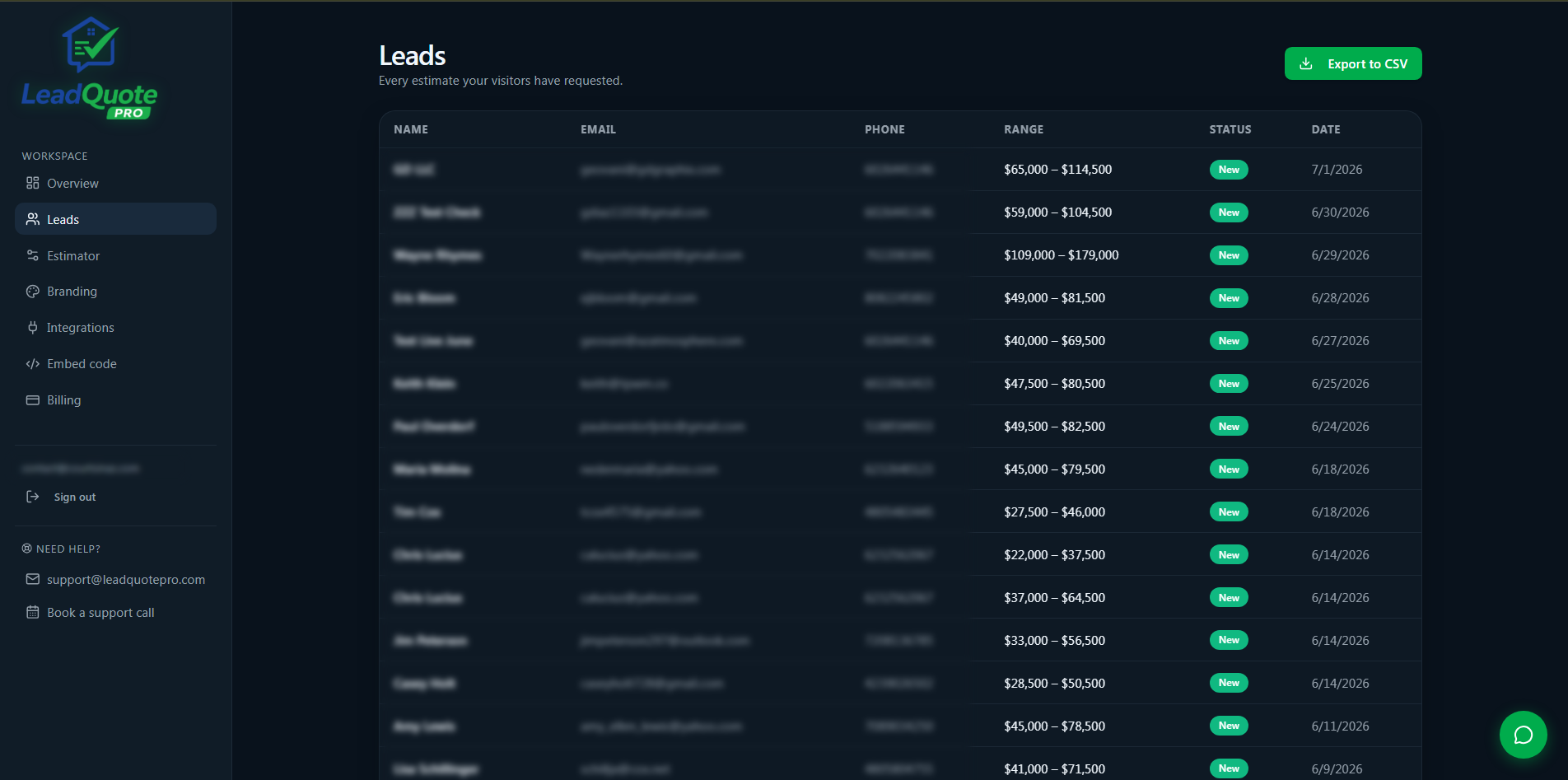
Task: Open the Embed code page
Action: pyautogui.click(x=115, y=364)
